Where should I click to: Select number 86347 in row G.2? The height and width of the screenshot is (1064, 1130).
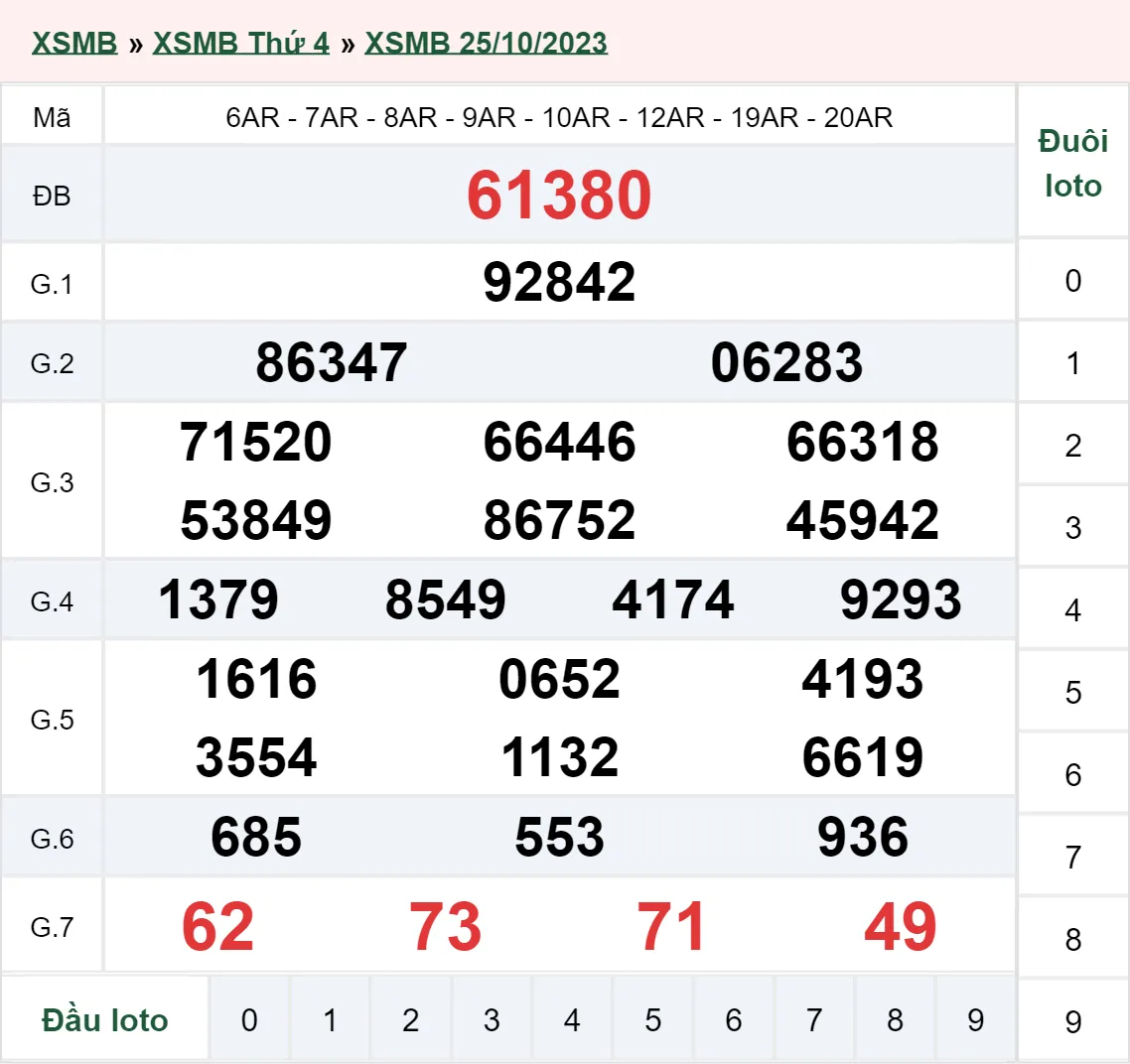coord(332,361)
